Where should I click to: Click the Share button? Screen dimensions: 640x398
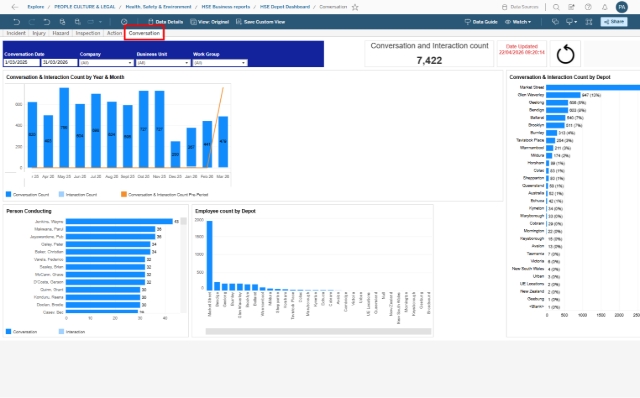pos(613,22)
